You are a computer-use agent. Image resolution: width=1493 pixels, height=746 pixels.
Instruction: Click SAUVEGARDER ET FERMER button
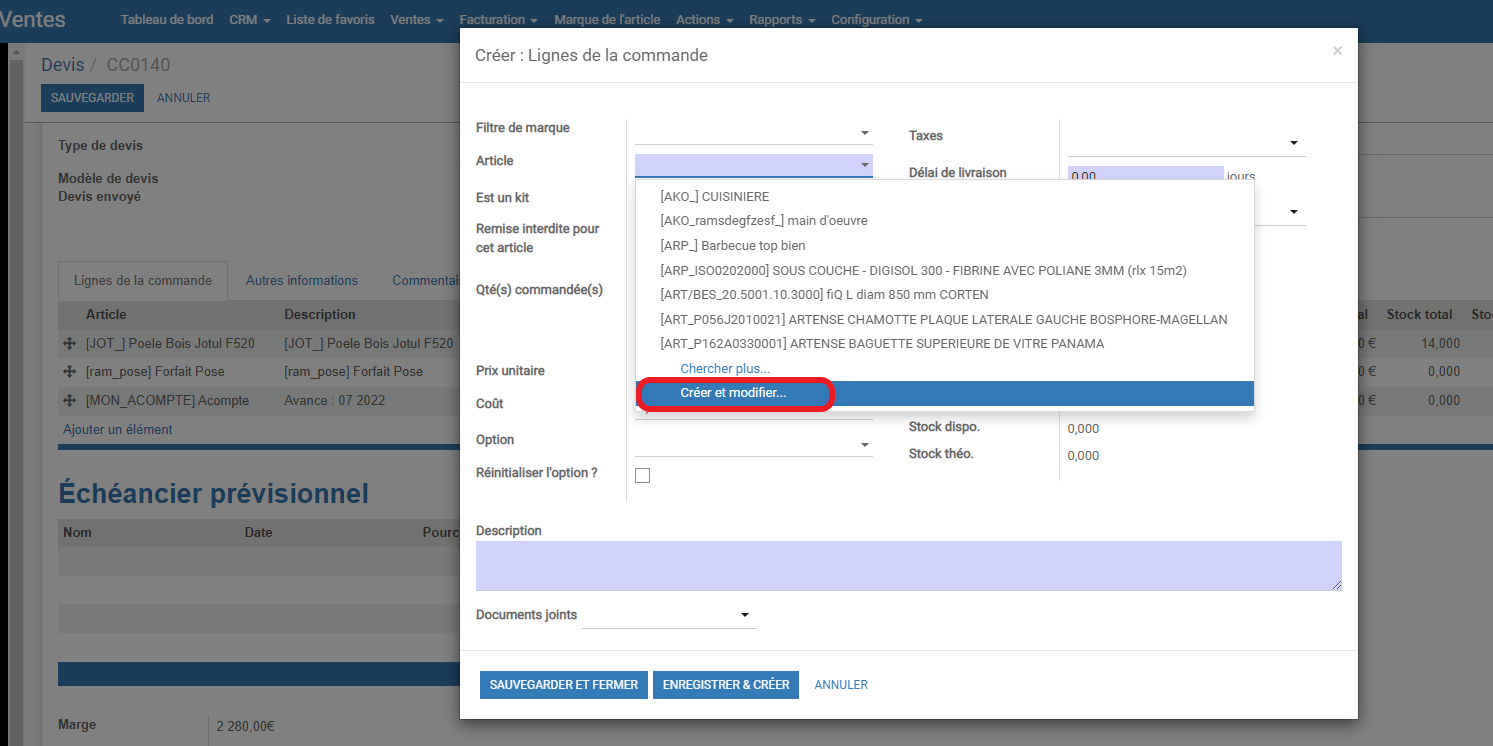click(564, 685)
